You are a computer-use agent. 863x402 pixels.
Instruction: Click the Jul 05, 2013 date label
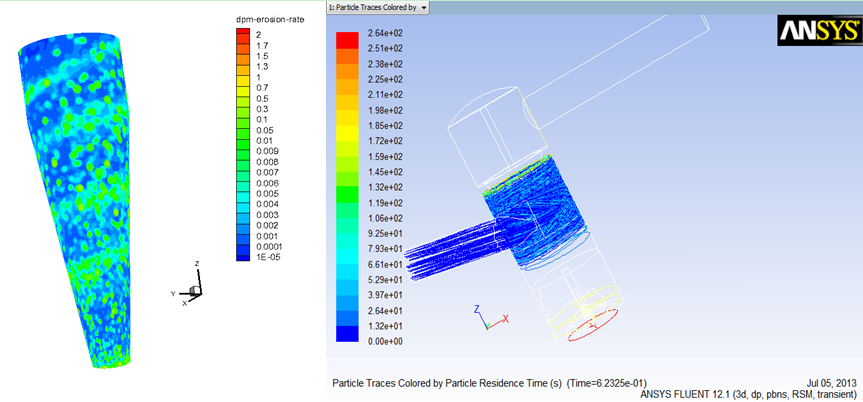tap(831, 383)
